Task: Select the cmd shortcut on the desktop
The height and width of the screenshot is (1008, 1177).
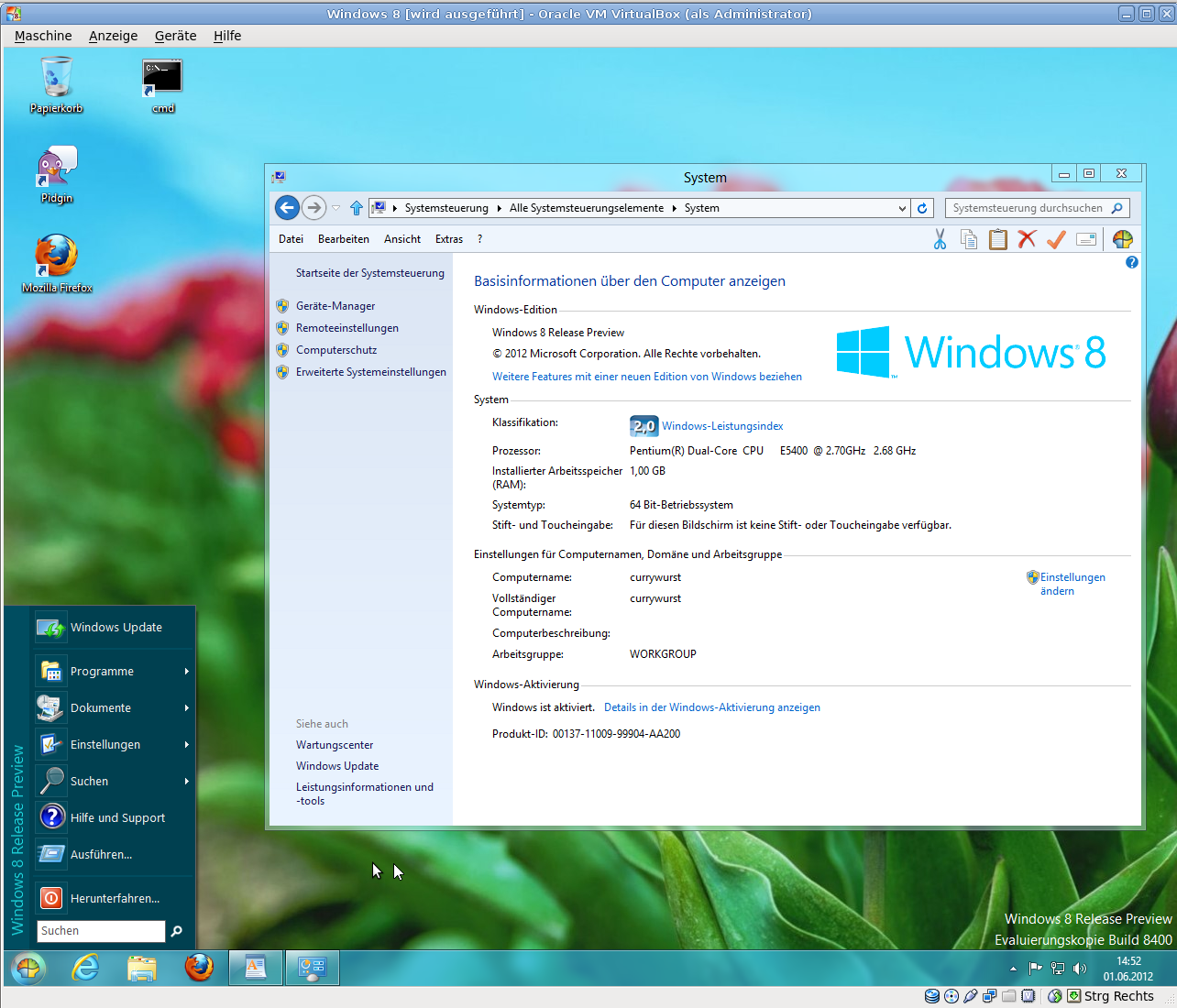Action: pyautogui.click(x=162, y=85)
